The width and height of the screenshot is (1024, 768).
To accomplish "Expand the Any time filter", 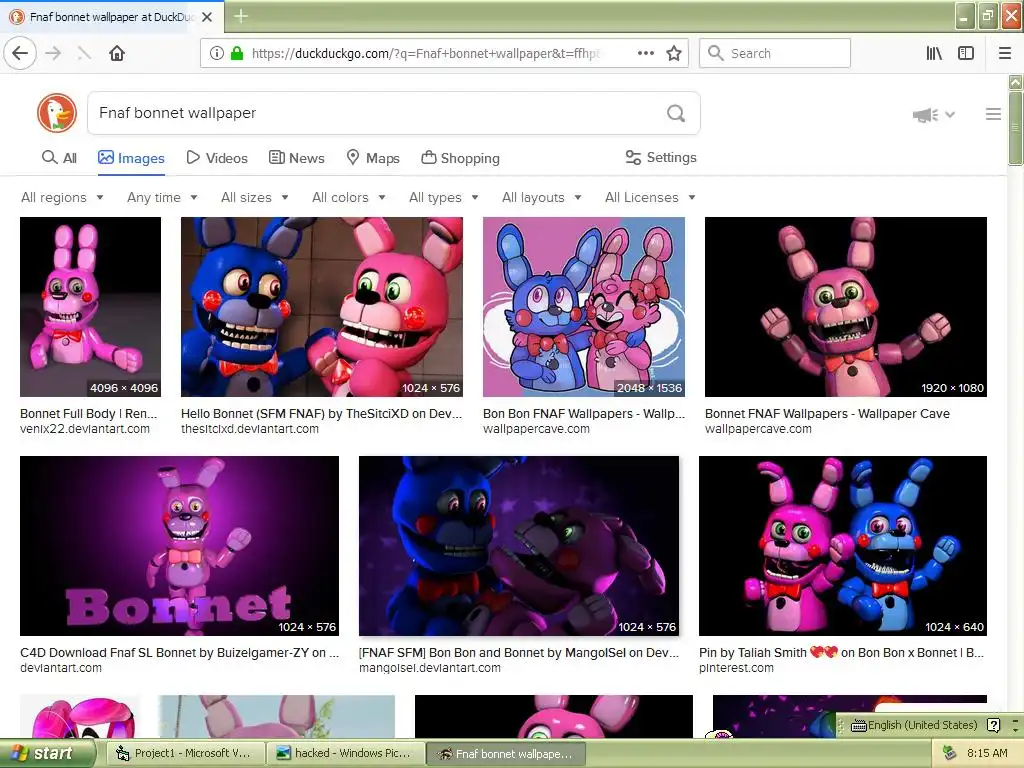I will tap(162, 197).
